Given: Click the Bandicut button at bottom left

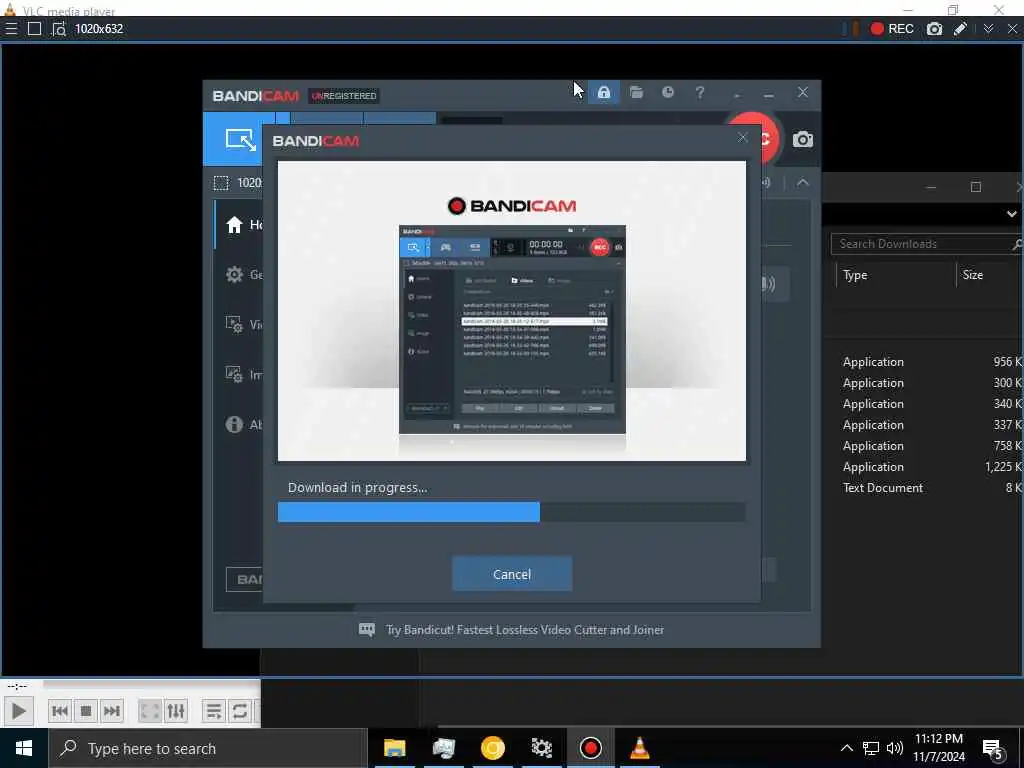Looking at the screenshot, I should [245, 579].
